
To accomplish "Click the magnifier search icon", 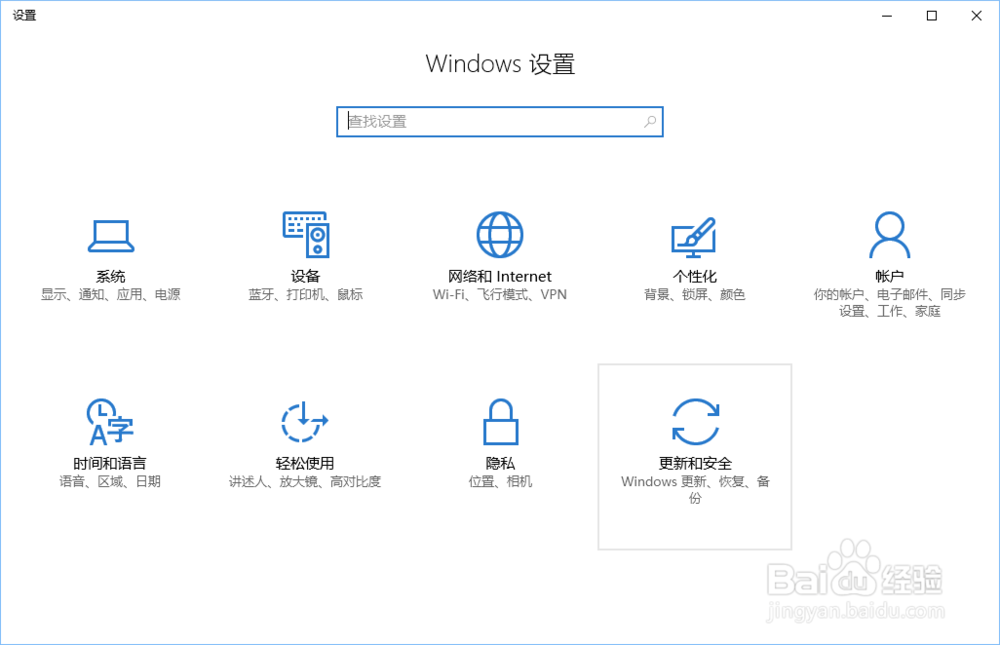I will [x=650, y=121].
